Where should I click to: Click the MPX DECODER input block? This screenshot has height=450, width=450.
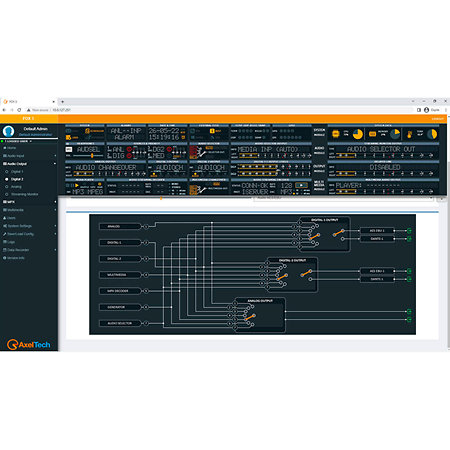(x=120, y=291)
